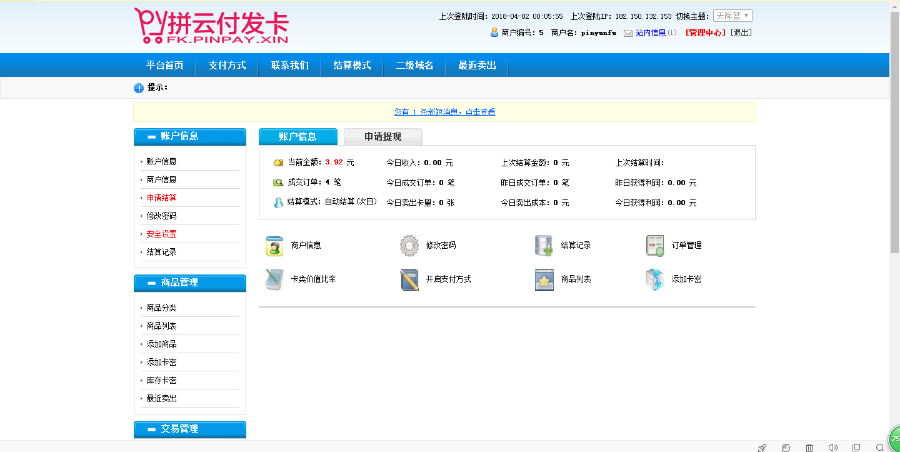Collapse the 账户信息 sidebar section header

tap(190, 137)
